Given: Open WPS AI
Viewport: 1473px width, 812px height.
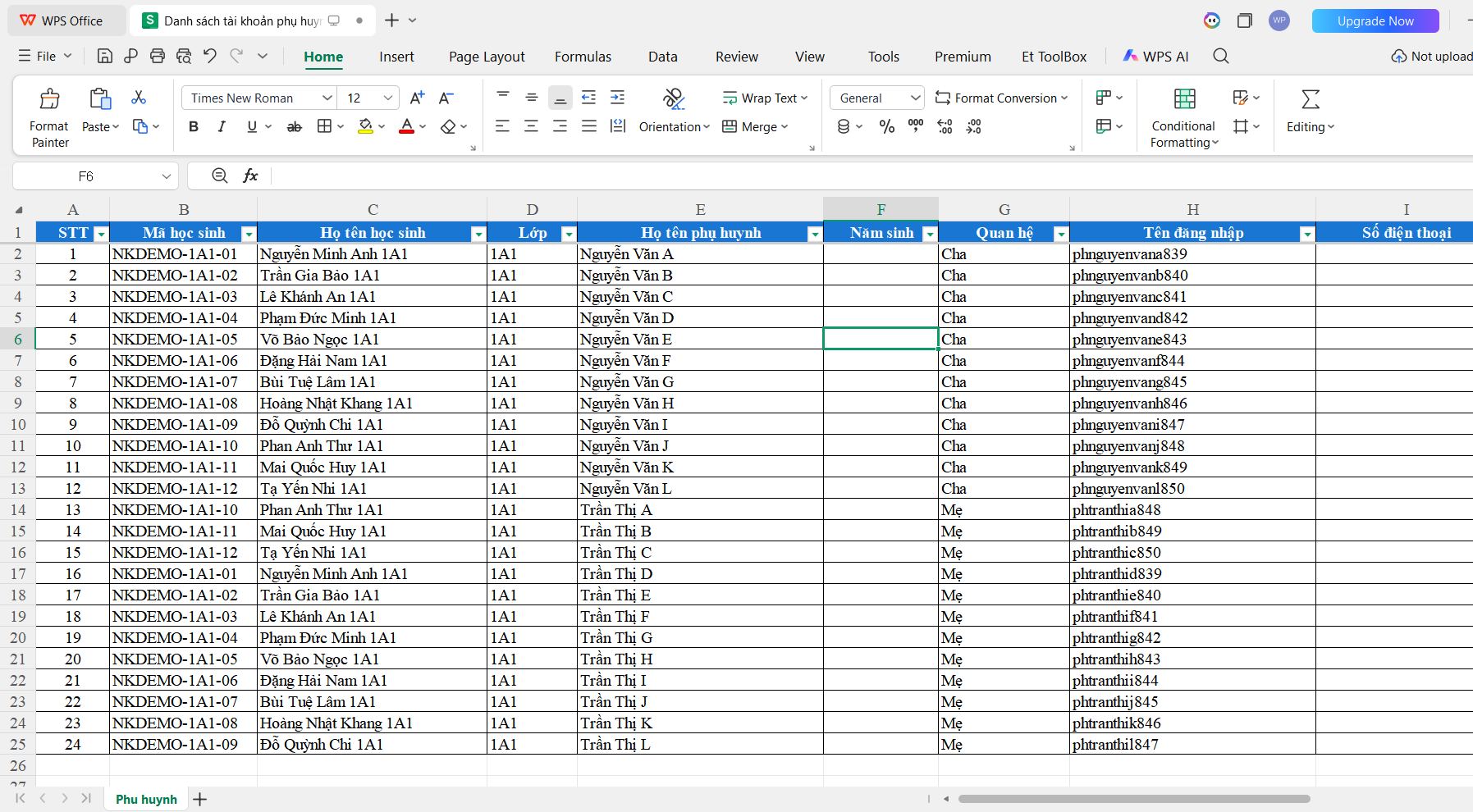Looking at the screenshot, I should (1155, 56).
